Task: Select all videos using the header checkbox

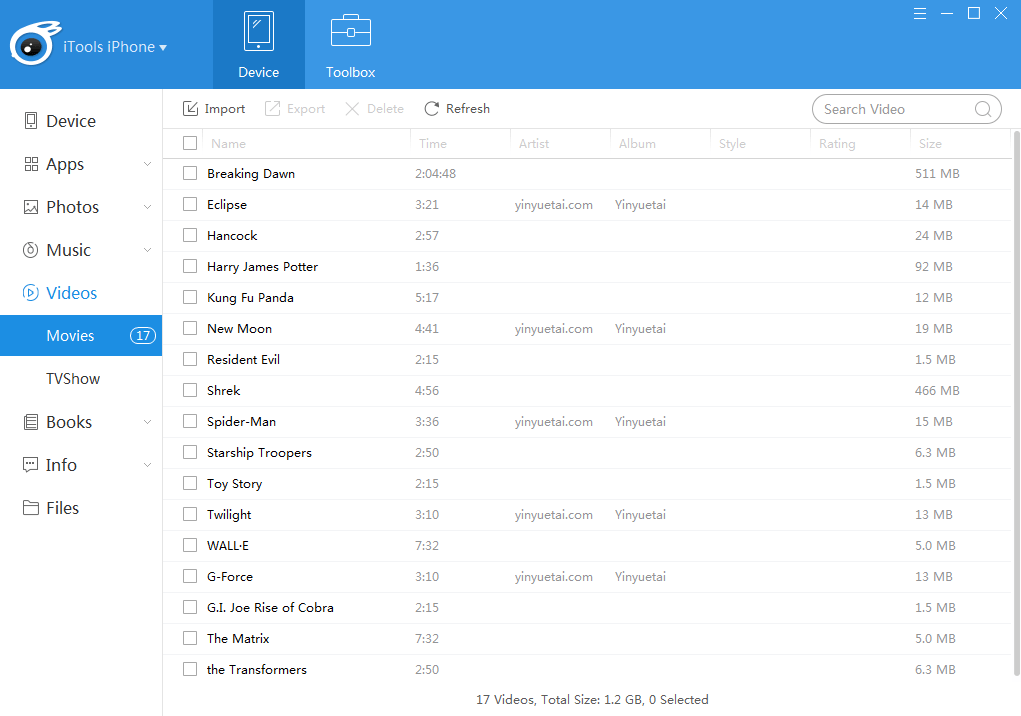Action: pos(189,142)
